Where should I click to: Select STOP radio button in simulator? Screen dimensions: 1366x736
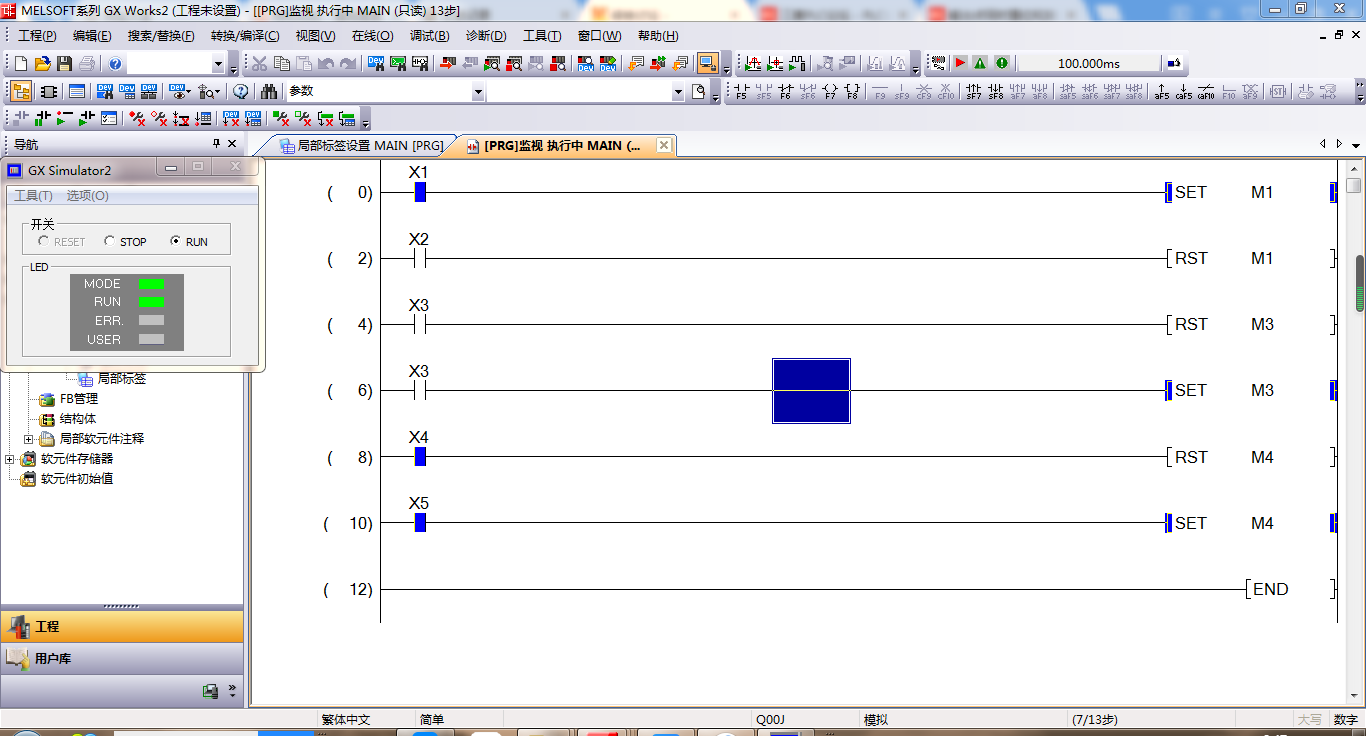click(x=110, y=242)
